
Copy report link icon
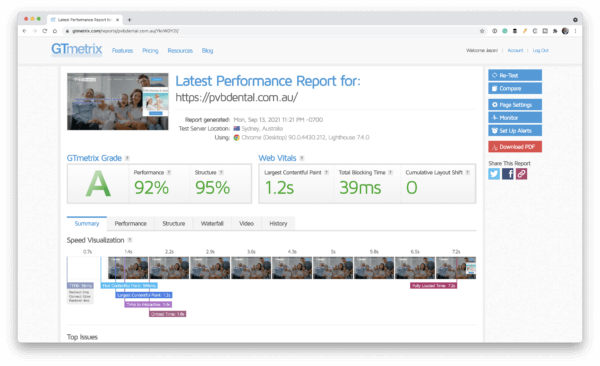(x=521, y=174)
